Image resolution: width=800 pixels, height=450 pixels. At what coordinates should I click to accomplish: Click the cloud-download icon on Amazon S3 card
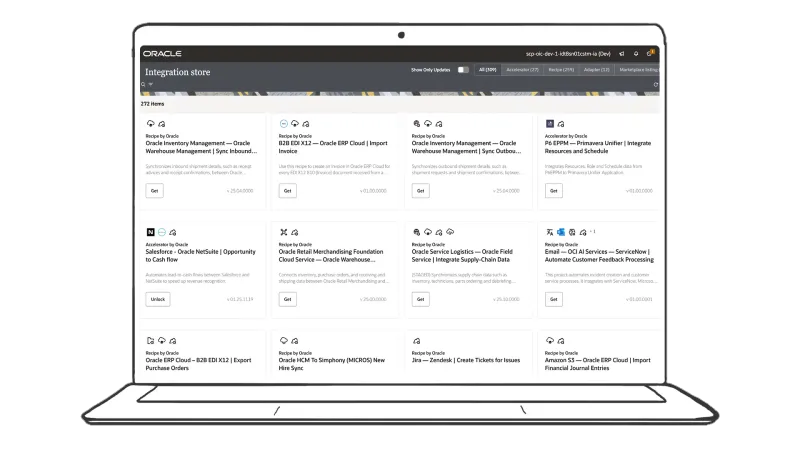tap(549, 340)
